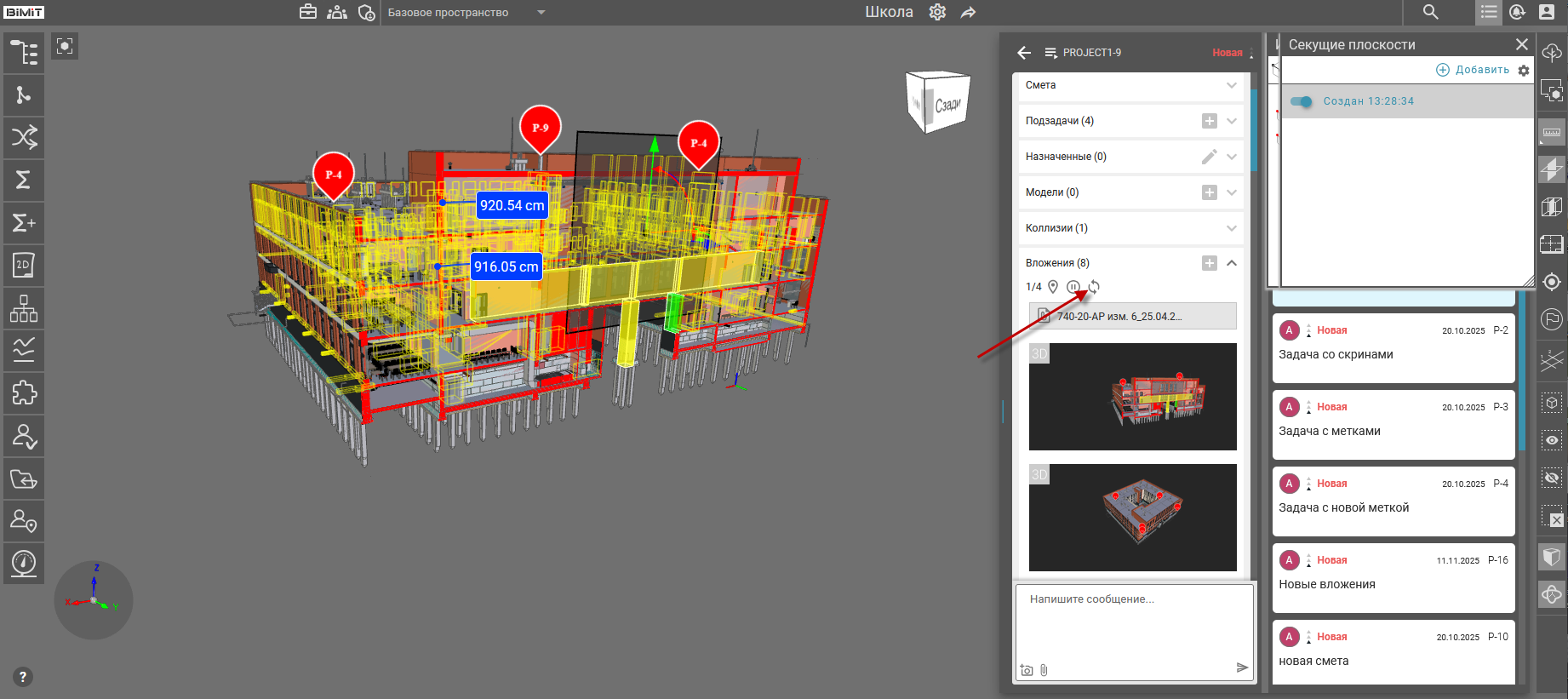Open the task card Задача с метками
Screen dimensions: 1568x699
(1393, 424)
